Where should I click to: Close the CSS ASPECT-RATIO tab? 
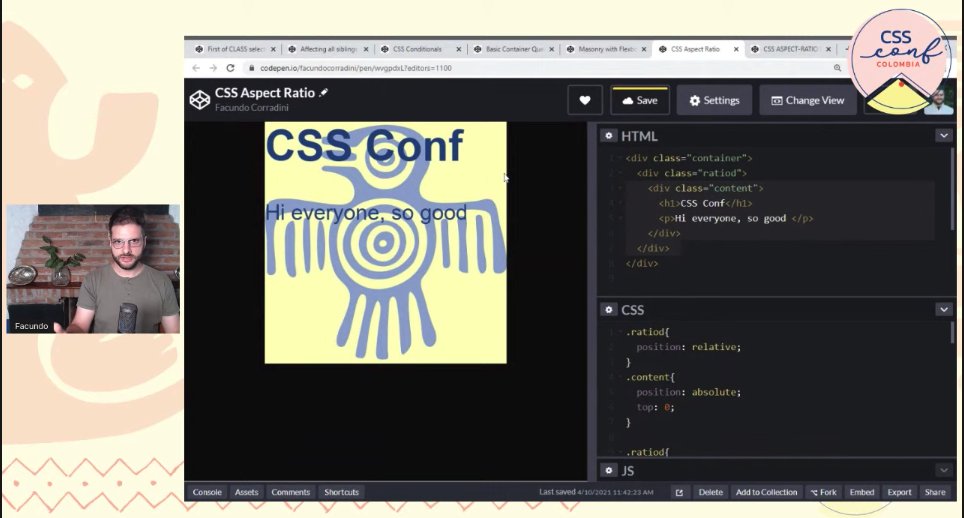point(828,49)
